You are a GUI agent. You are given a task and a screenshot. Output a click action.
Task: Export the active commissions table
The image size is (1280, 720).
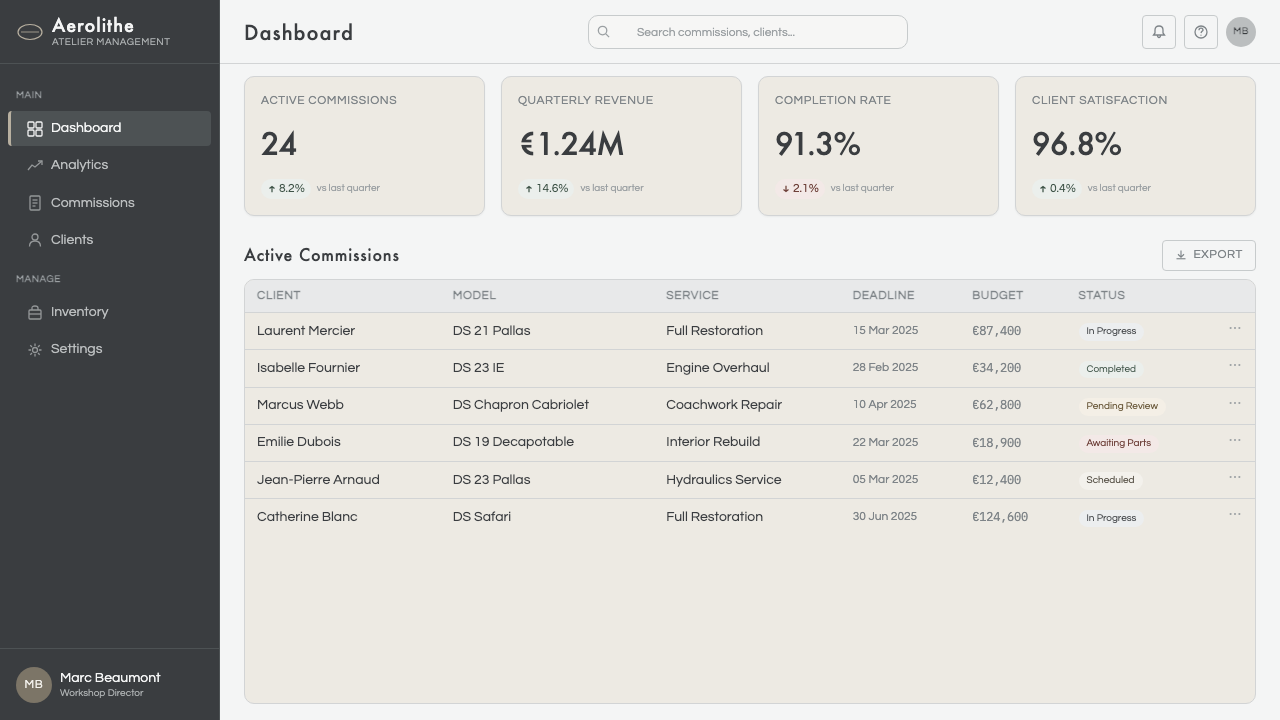(1209, 255)
